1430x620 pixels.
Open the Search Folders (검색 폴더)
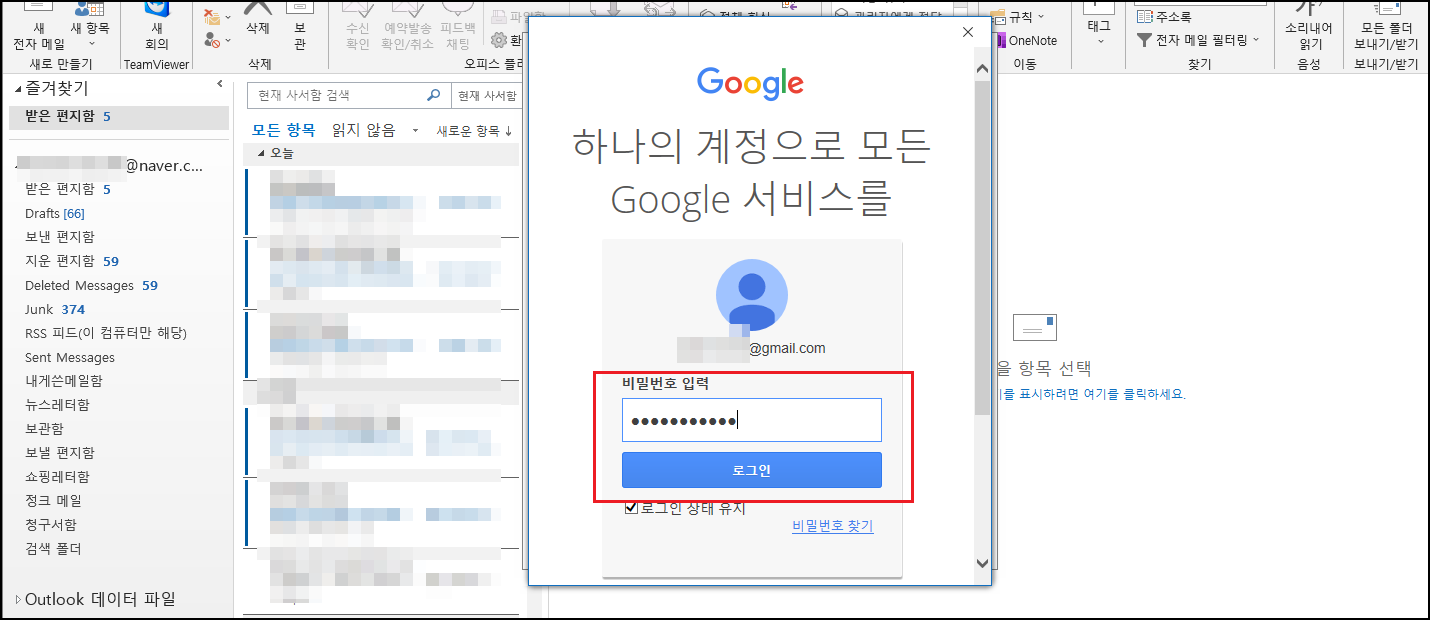click(53, 549)
